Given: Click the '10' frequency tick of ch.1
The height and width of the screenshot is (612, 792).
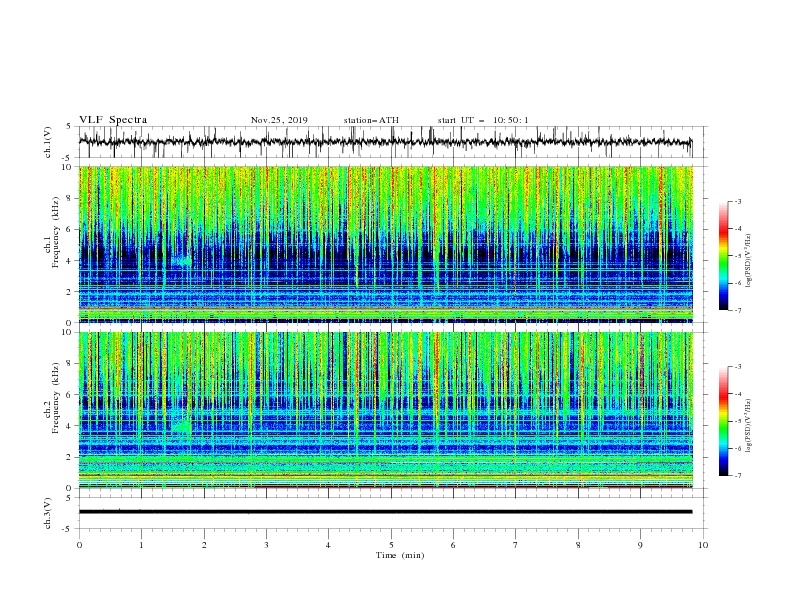Looking at the screenshot, I should pyautogui.click(x=67, y=167).
